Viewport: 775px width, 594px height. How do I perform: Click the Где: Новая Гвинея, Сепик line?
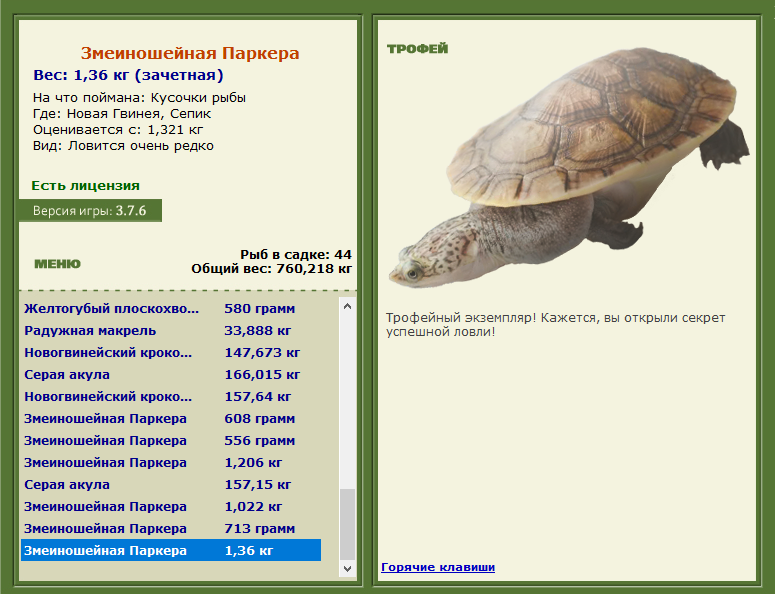[122, 114]
